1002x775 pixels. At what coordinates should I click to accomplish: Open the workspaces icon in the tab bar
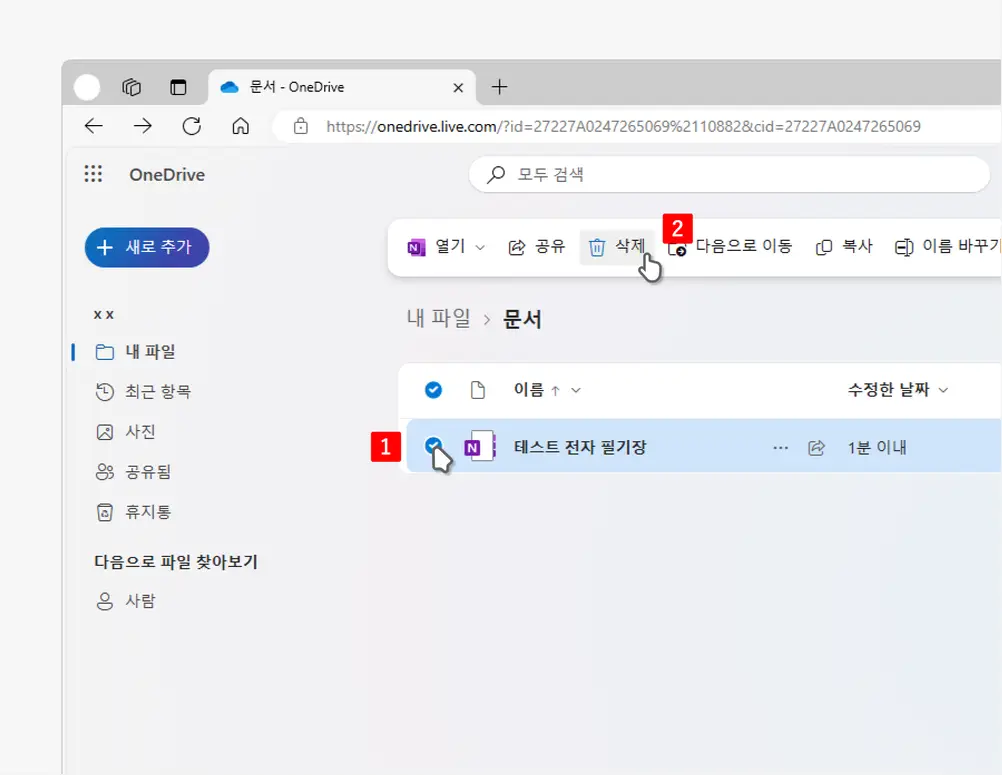[x=132, y=87]
